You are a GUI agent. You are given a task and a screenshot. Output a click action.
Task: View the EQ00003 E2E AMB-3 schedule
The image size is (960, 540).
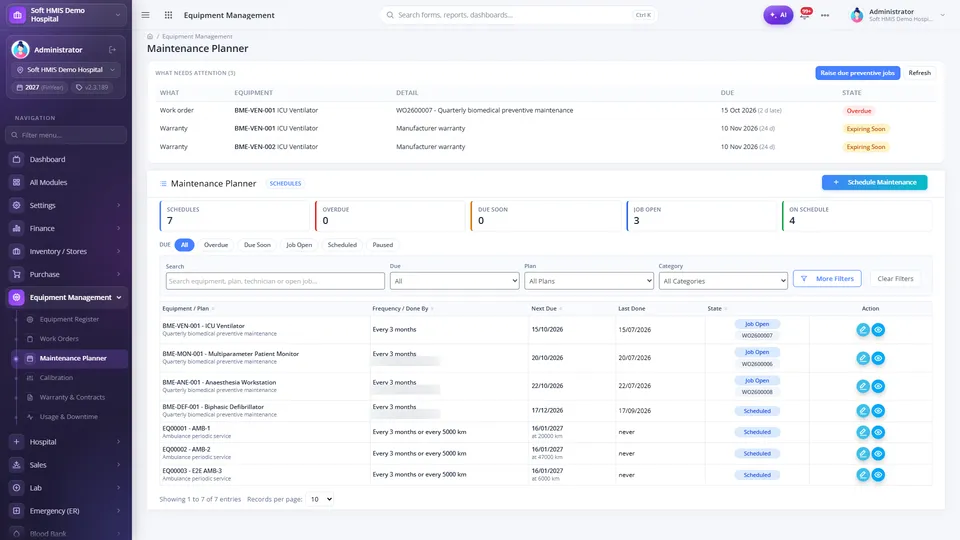pos(878,474)
